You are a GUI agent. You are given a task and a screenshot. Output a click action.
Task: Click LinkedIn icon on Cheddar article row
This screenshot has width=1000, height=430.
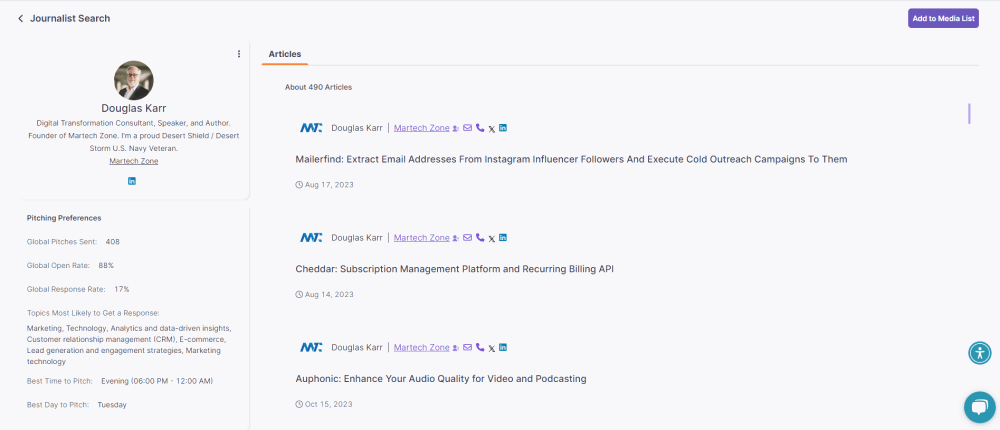point(503,238)
